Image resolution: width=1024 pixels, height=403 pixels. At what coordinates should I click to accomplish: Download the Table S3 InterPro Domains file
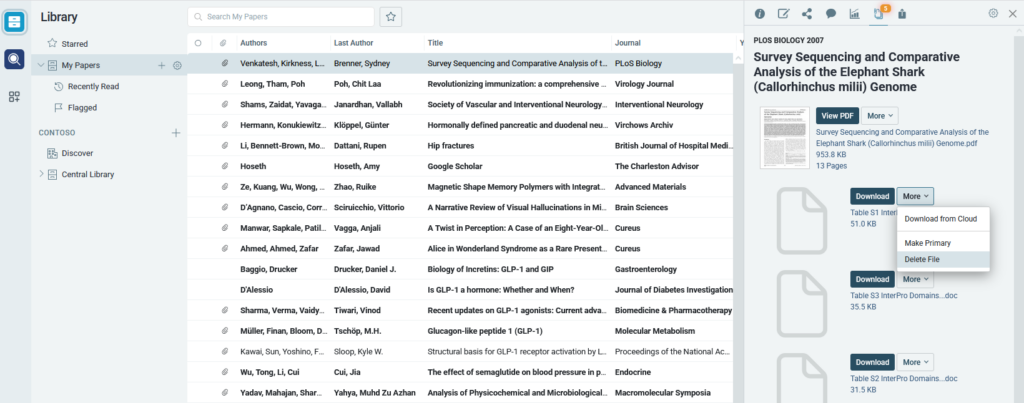click(872, 279)
